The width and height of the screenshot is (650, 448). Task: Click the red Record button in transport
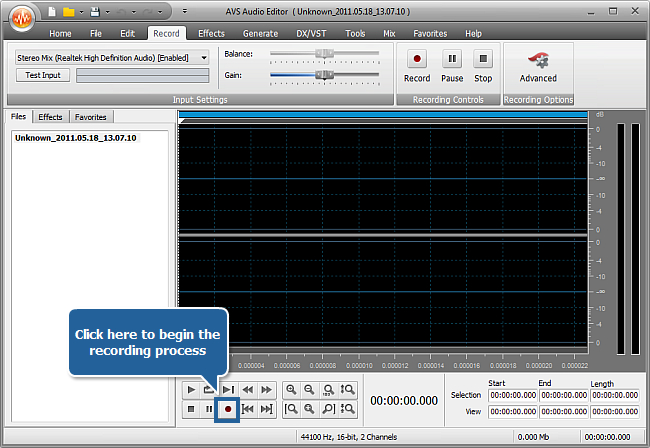228,409
